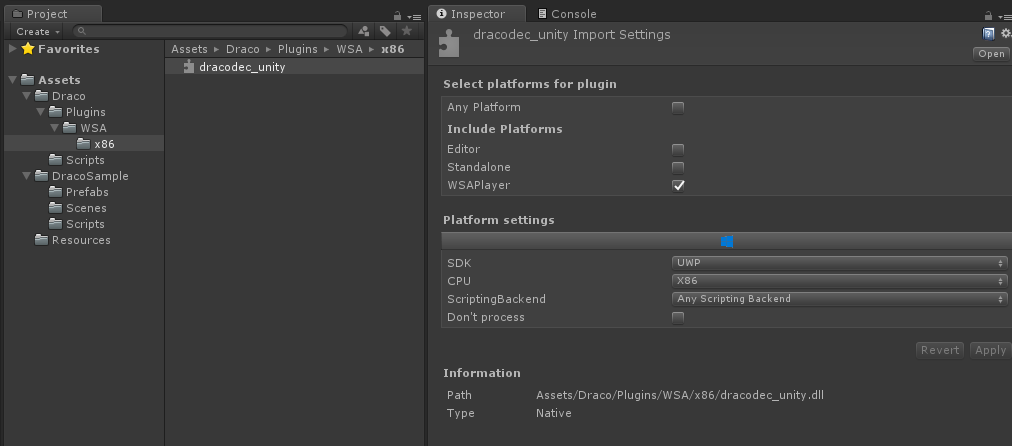Screen dimensions: 1012x446
Task: Select the Resources folder in tree
Action: point(81,239)
